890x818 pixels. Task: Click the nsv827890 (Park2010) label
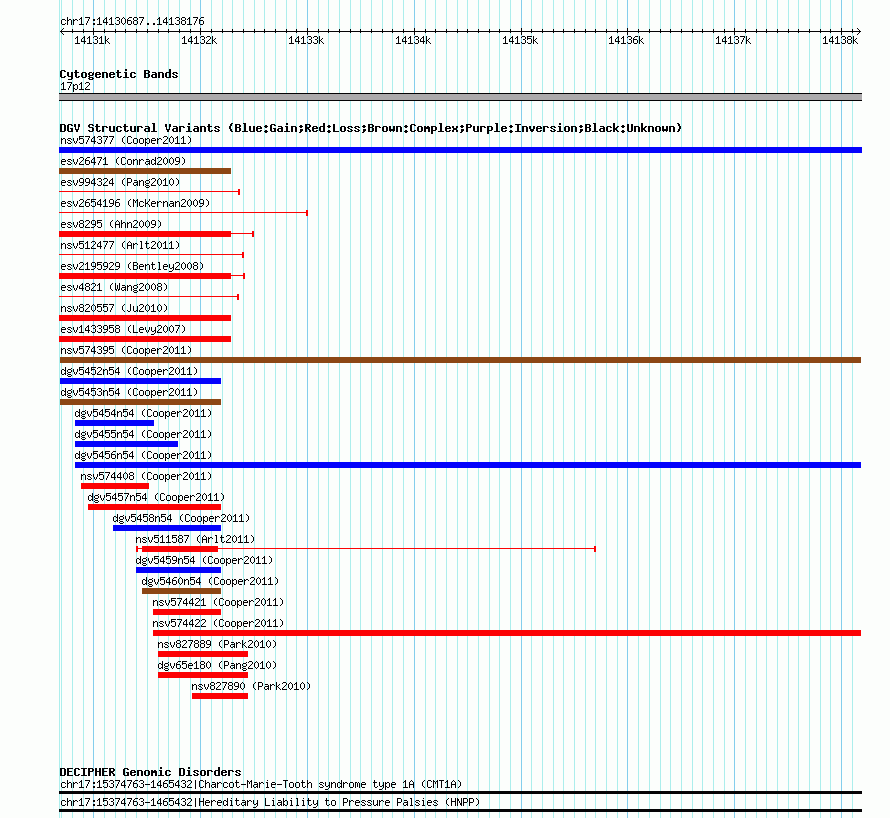[251, 686]
